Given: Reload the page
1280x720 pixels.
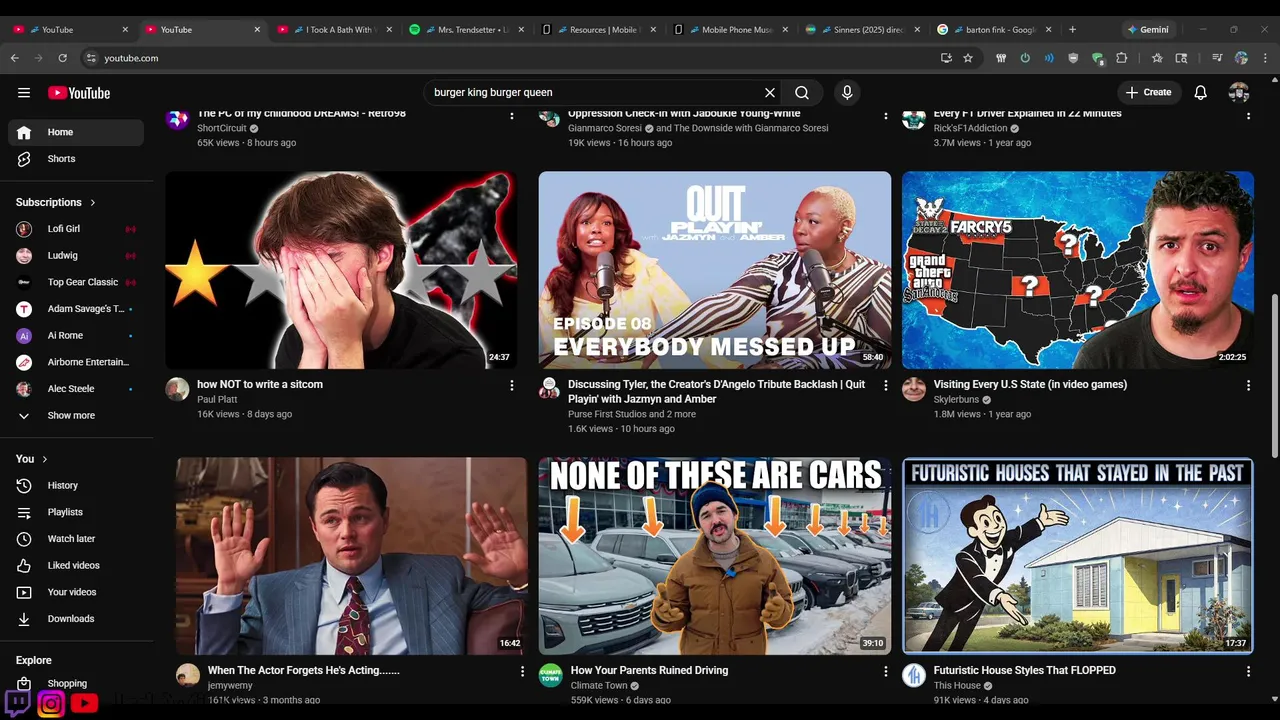Looking at the screenshot, I should point(62,58).
